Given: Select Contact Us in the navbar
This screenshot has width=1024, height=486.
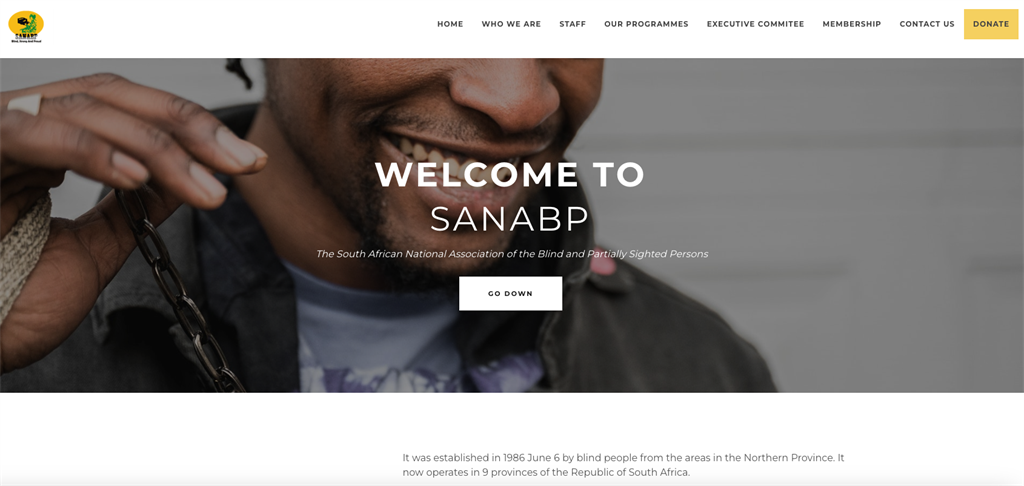Looking at the screenshot, I should click(927, 24).
